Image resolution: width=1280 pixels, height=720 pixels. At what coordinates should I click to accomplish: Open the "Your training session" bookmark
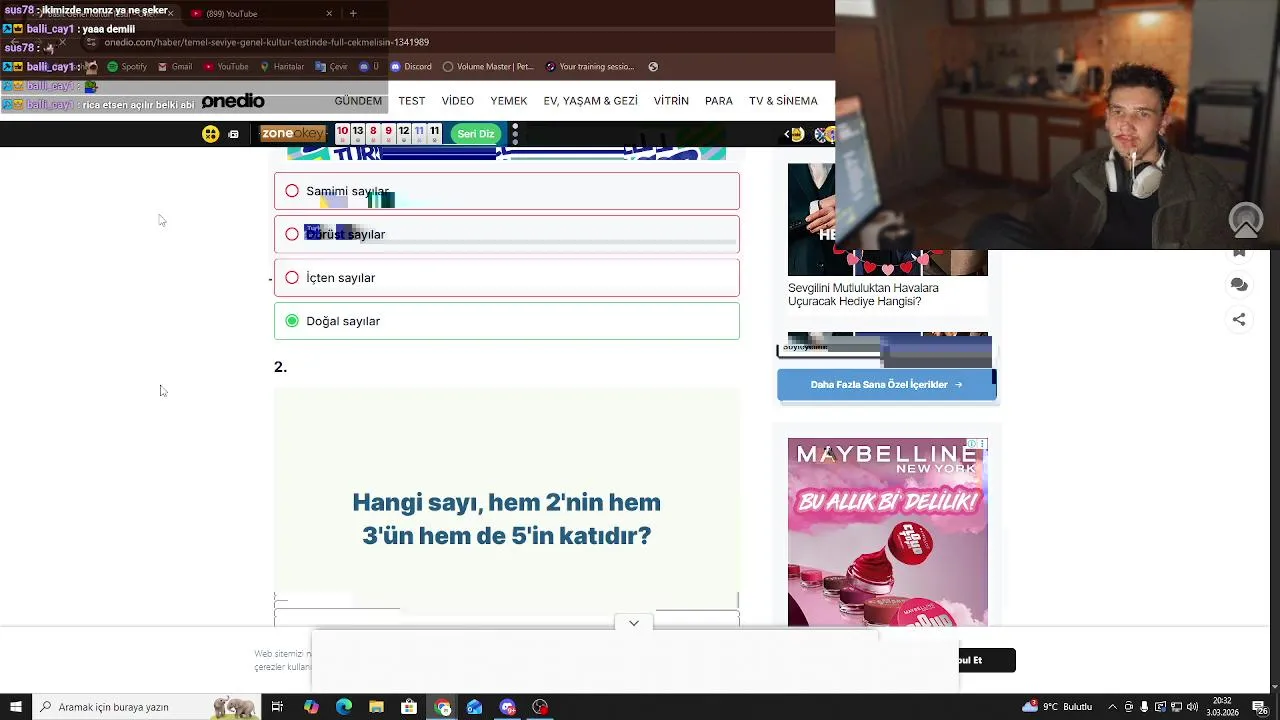coord(590,67)
